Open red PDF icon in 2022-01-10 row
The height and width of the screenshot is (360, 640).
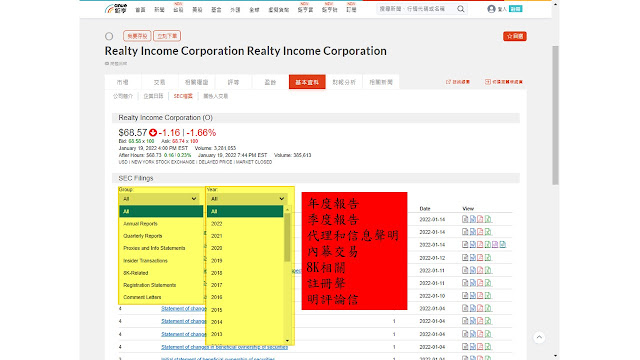[480, 295]
